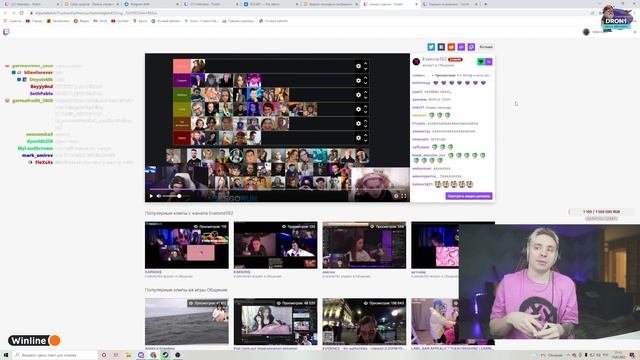Switch to the second browser tab
The width and height of the screenshot is (640, 360).
coord(91,4)
